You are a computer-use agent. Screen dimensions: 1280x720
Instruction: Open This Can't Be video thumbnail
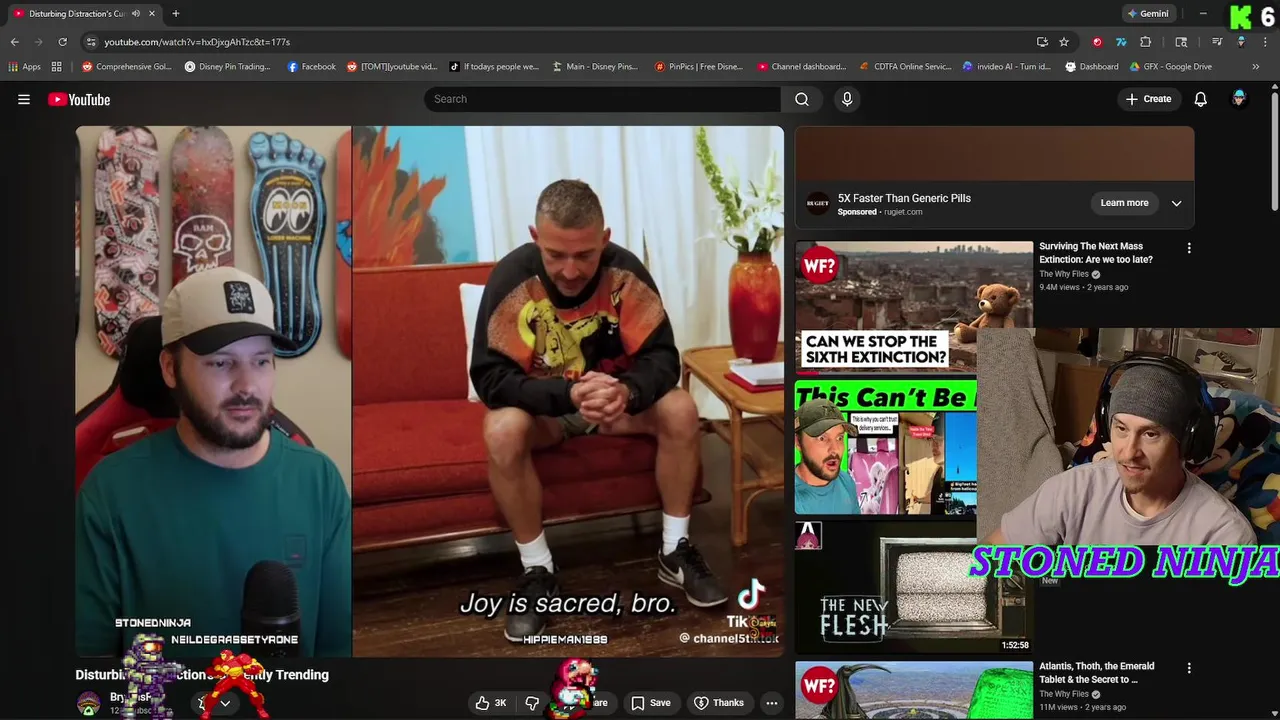tap(886, 447)
